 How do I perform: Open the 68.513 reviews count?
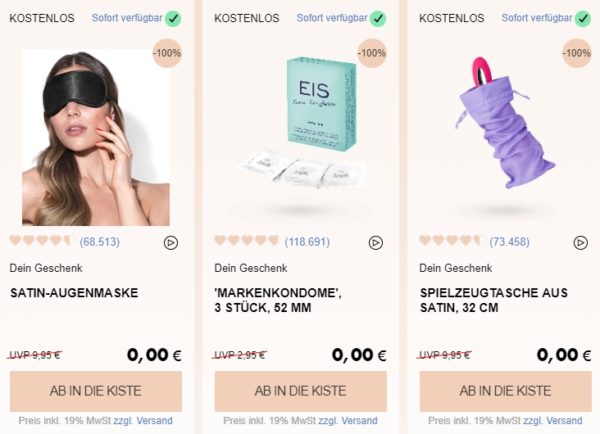pyautogui.click(x=99, y=242)
